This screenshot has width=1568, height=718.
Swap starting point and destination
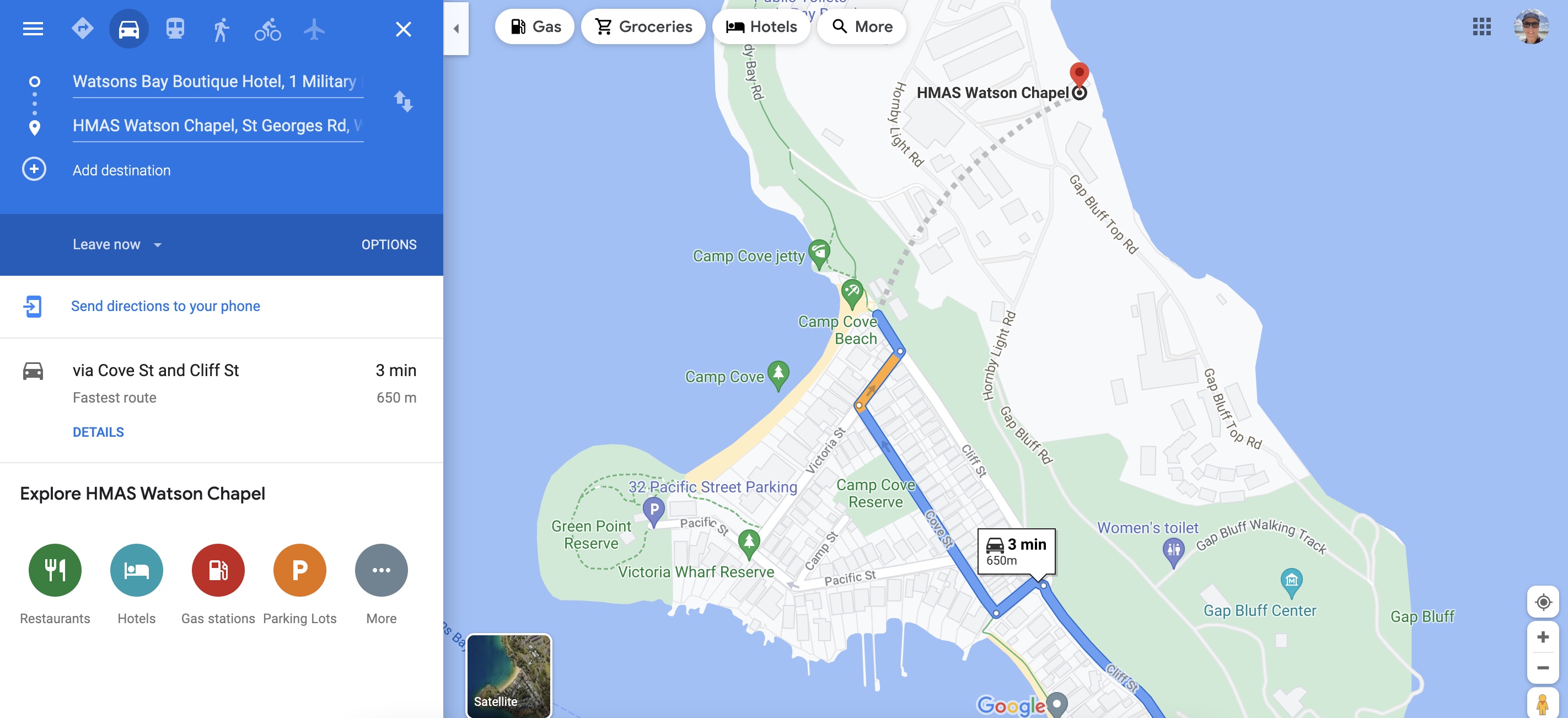tap(403, 101)
